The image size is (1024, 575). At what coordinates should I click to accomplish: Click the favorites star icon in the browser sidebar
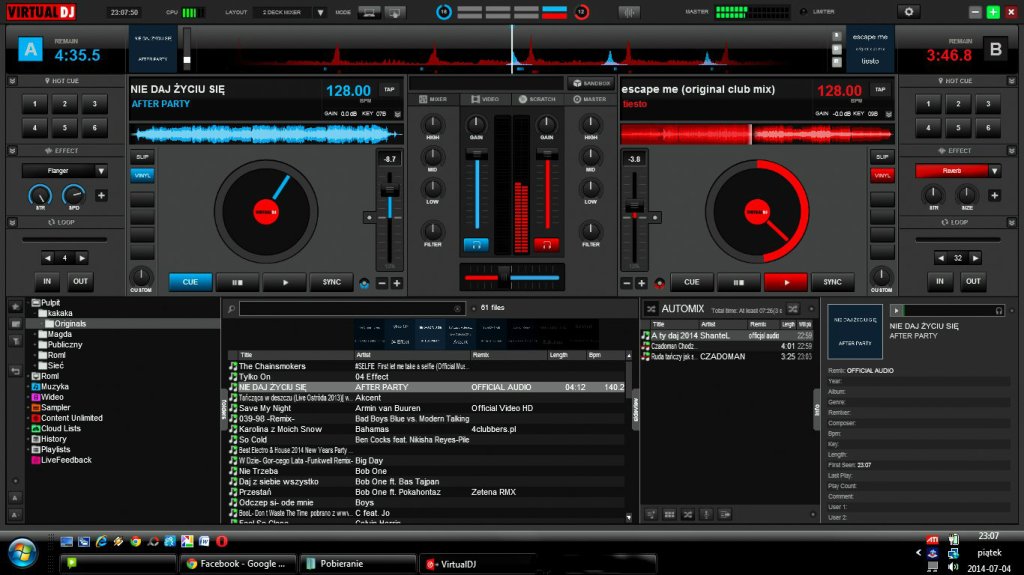pyautogui.click(x=16, y=306)
